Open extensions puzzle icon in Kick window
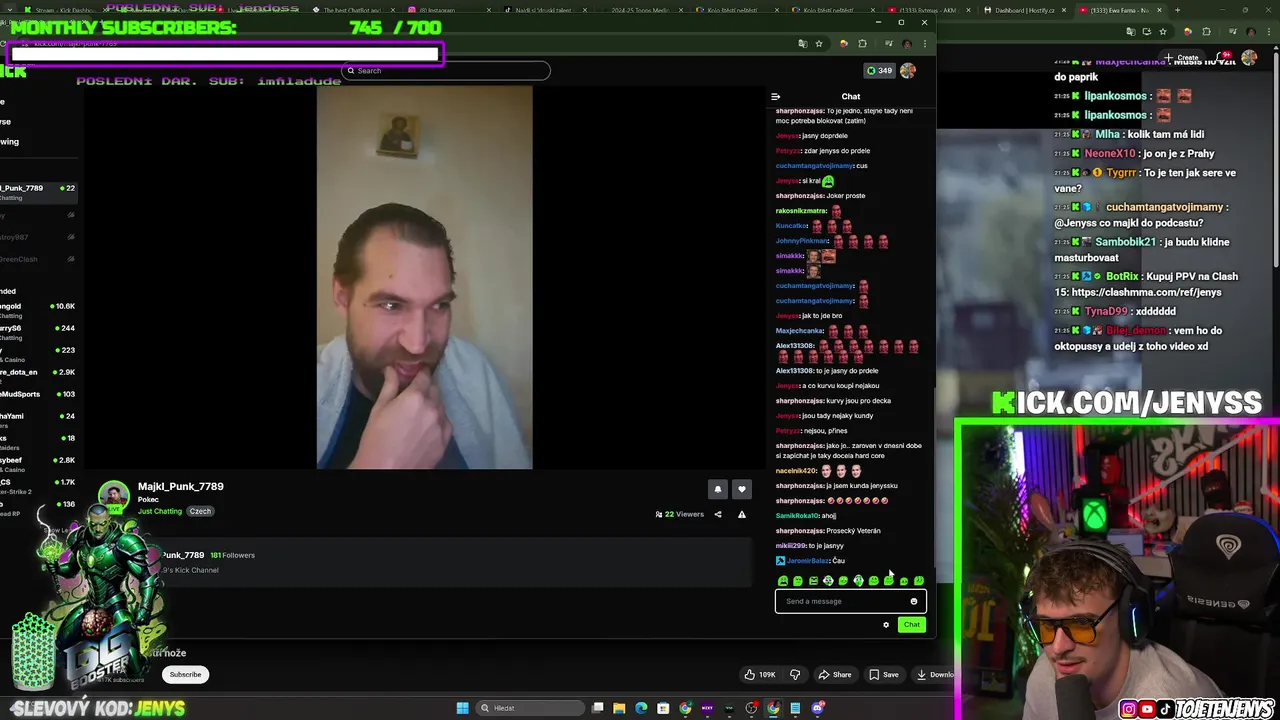The width and height of the screenshot is (1280, 720). tap(862, 44)
